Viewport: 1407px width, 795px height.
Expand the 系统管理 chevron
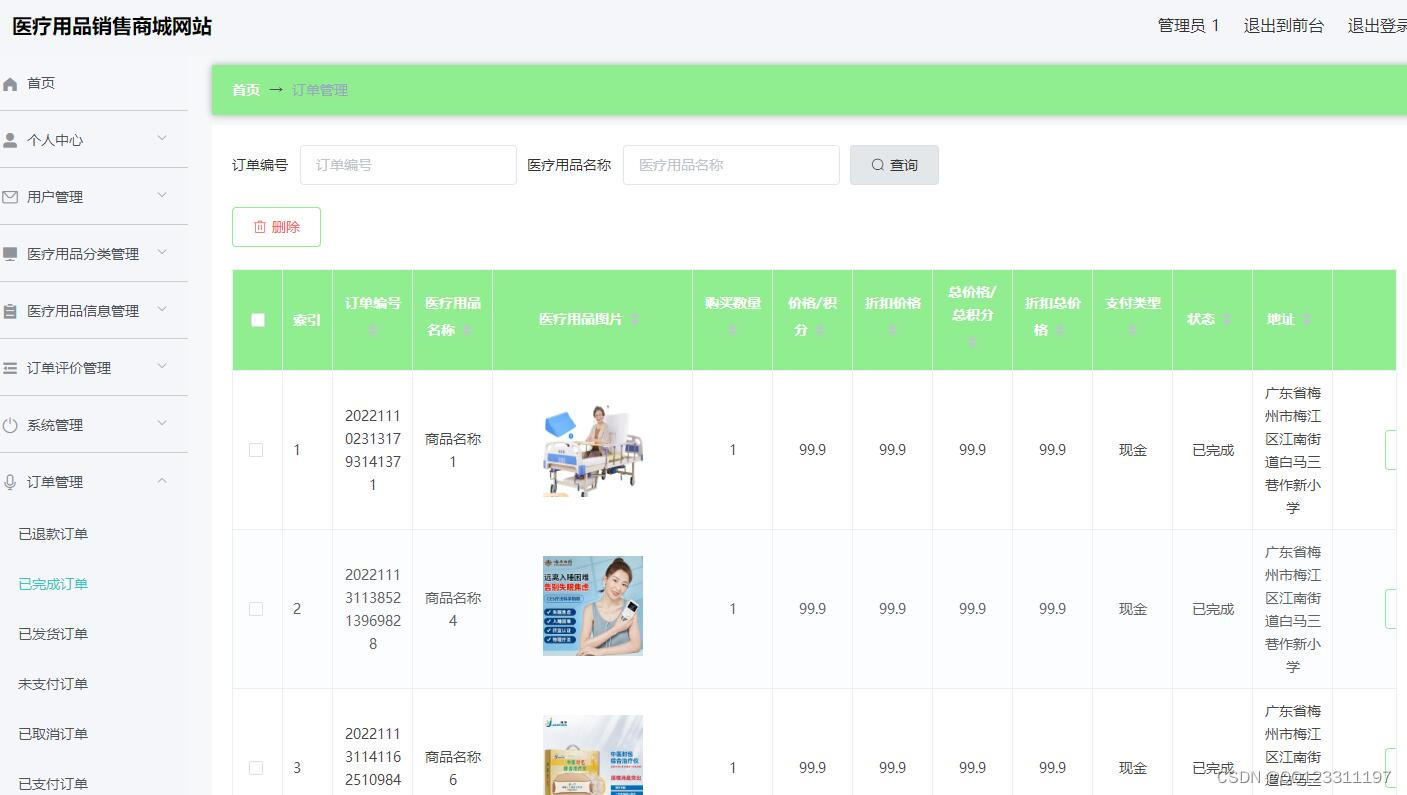click(x=162, y=423)
